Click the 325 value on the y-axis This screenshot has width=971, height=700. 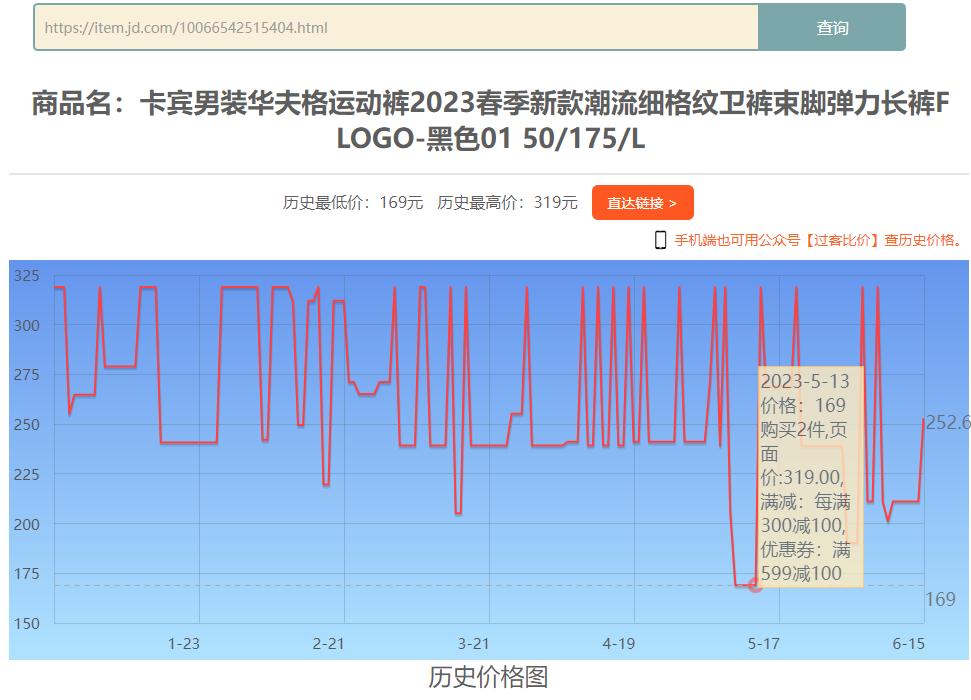pyautogui.click(x=27, y=276)
